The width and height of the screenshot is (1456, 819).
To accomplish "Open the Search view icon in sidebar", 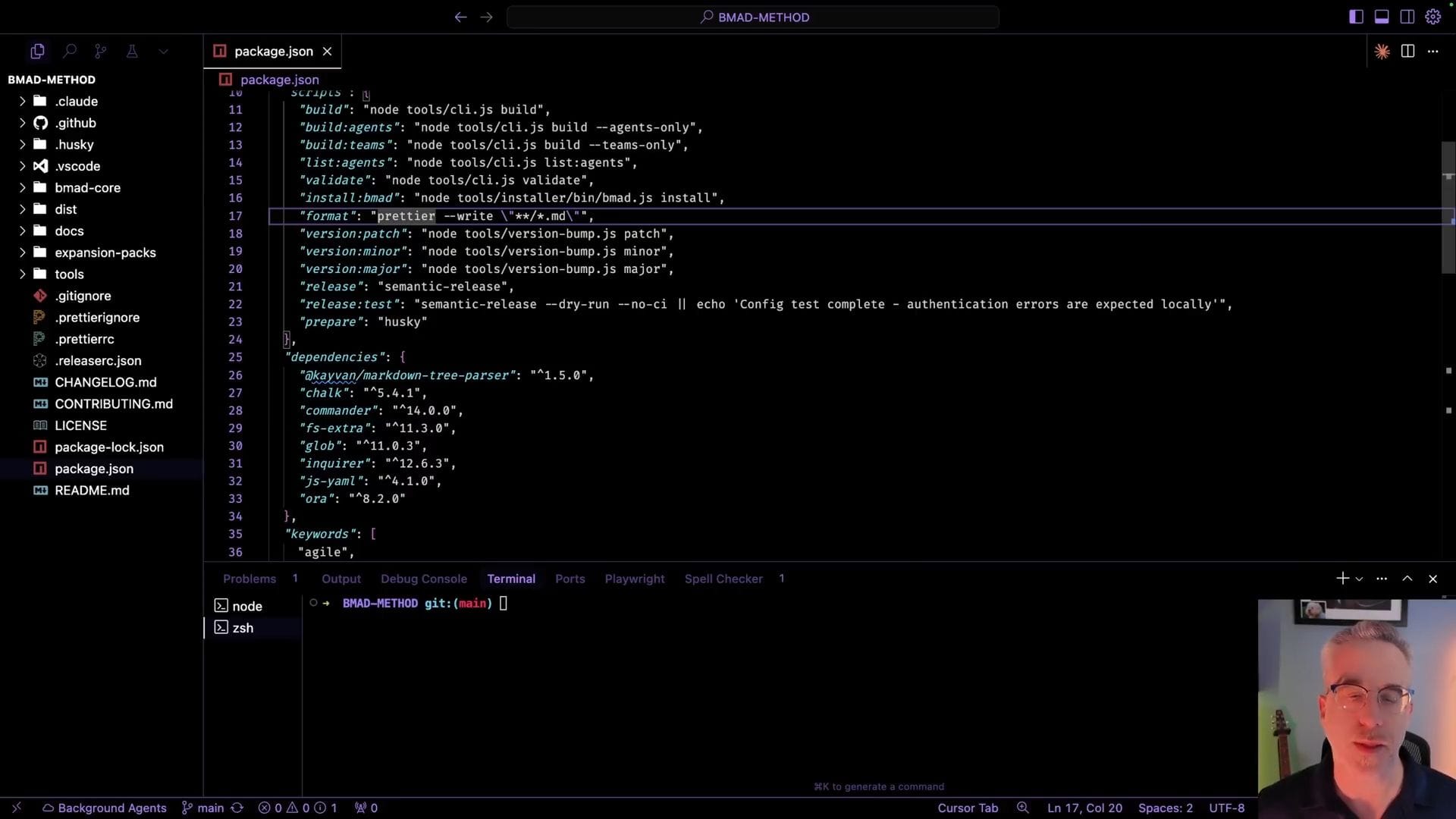I will click(x=69, y=52).
